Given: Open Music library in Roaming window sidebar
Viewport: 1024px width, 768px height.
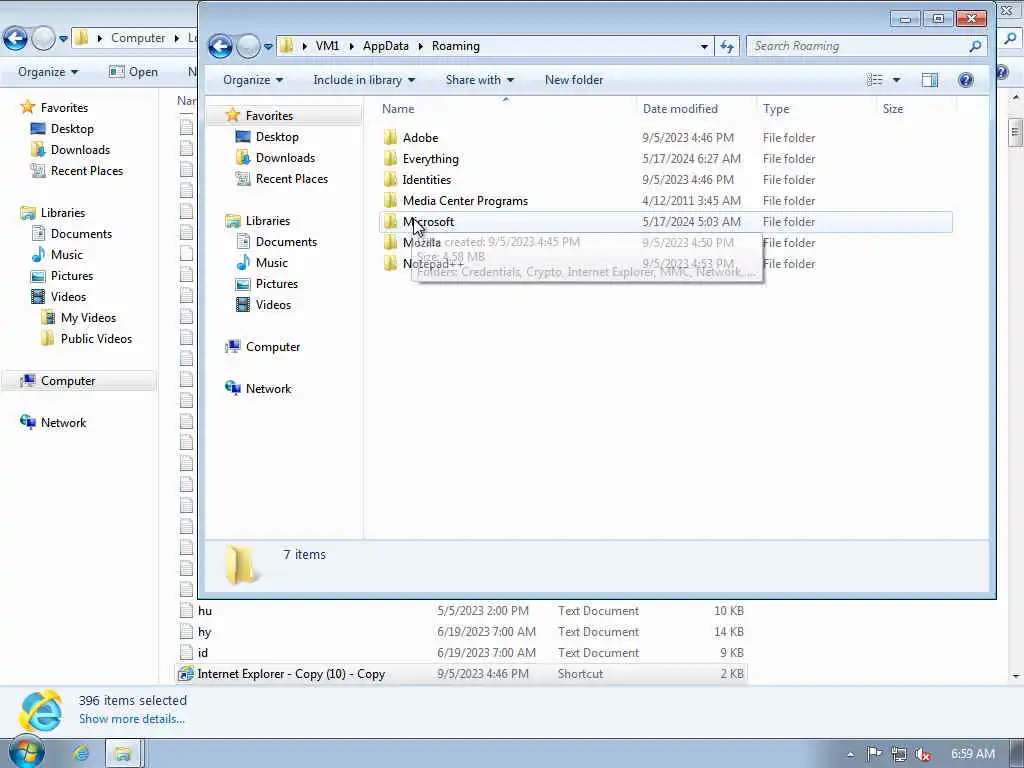Looking at the screenshot, I should pyautogui.click(x=272, y=263).
